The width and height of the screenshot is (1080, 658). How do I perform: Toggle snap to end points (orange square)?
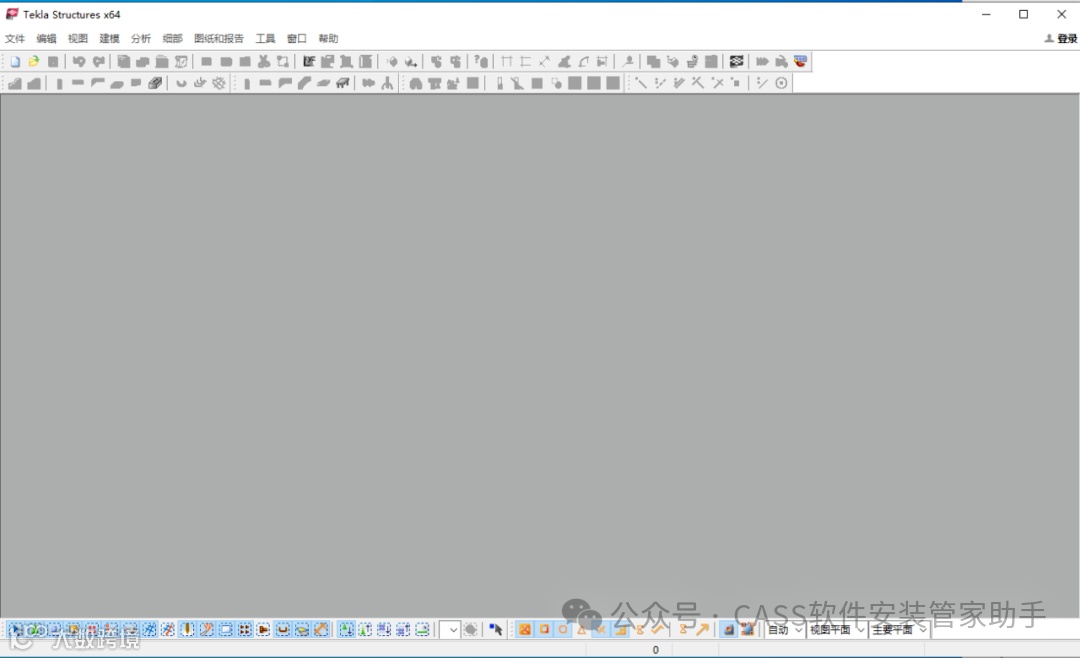544,630
